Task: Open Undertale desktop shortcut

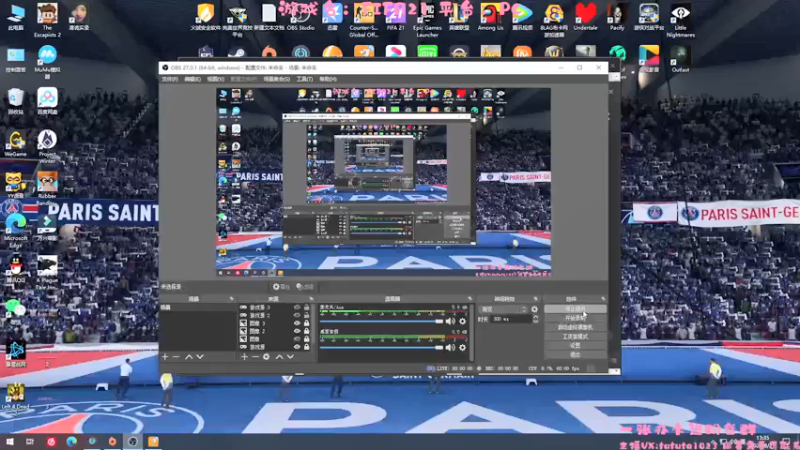Action: [x=585, y=17]
